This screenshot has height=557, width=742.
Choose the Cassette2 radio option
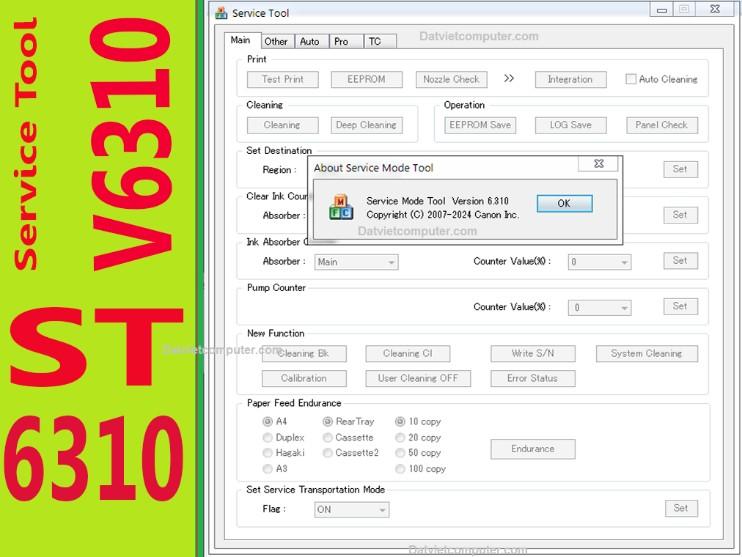tap(327, 453)
